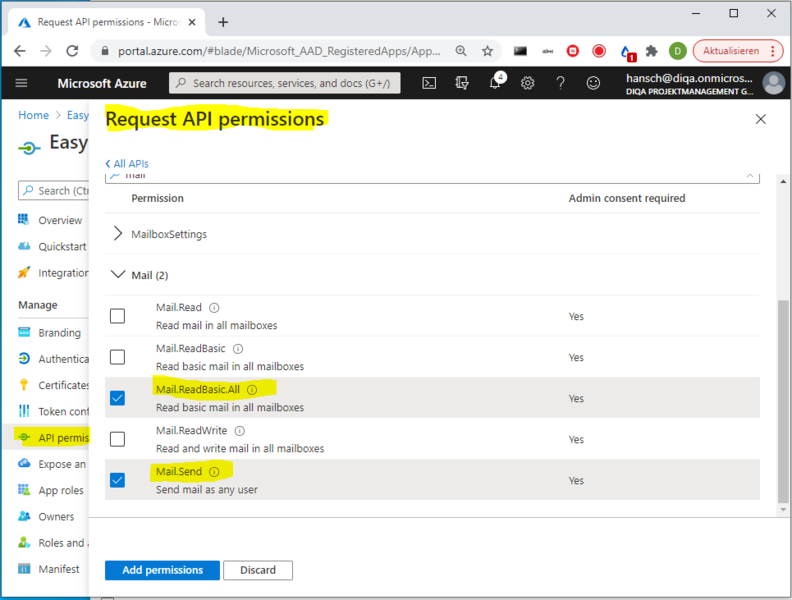Open portal settings gear icon
792x600 pixels.
tap(527, 84)
